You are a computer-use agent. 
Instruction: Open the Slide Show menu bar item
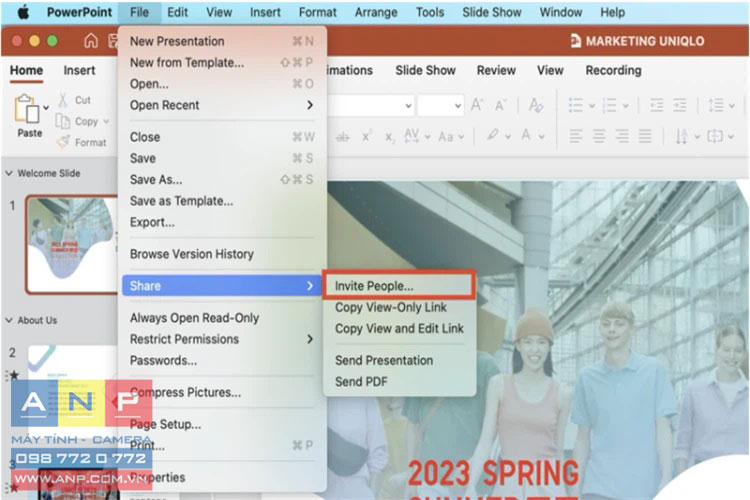click(492, 12)
